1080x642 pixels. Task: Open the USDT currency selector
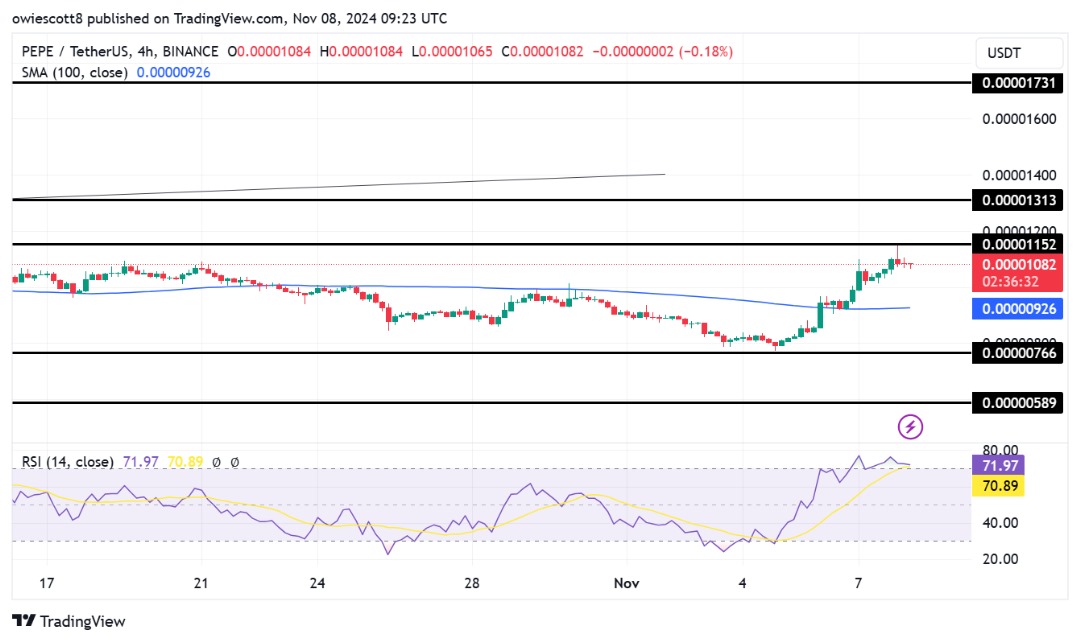pyautogui.click(x=1019, y=52)
